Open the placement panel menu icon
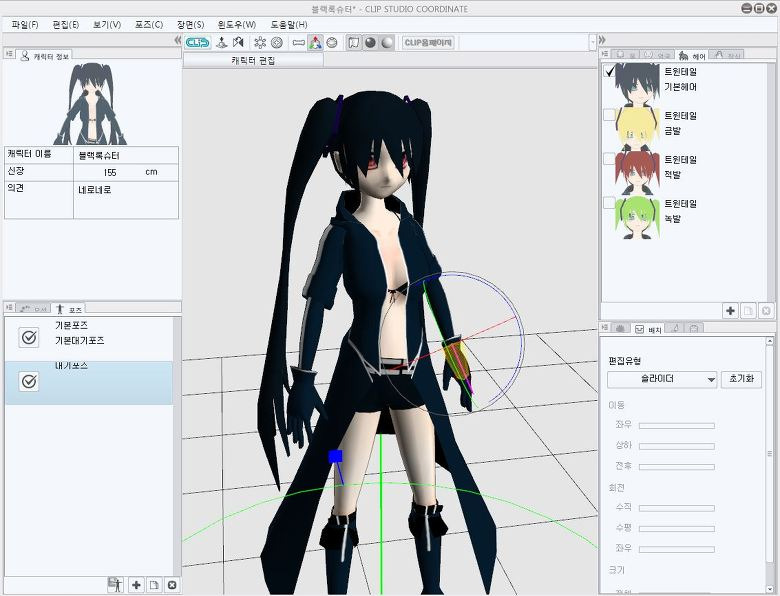Image resolution: width=780 pixels, height=596 pixels. 605,327
